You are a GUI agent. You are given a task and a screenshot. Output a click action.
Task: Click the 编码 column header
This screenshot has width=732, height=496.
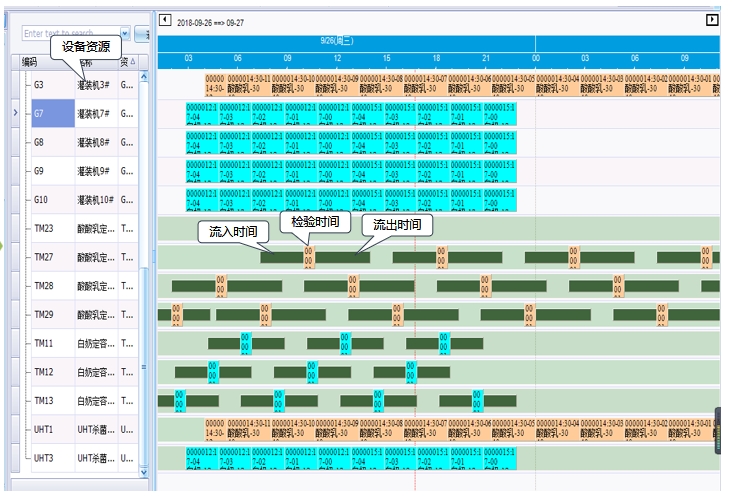tap(31, 62)
